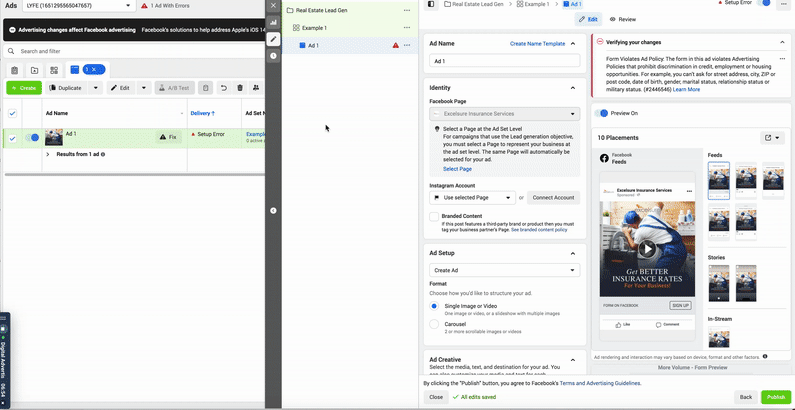Image resolution: width=795 pixels, height=410 pixels.
Task: Switch to the Review tab
Action: pos(621,19)
